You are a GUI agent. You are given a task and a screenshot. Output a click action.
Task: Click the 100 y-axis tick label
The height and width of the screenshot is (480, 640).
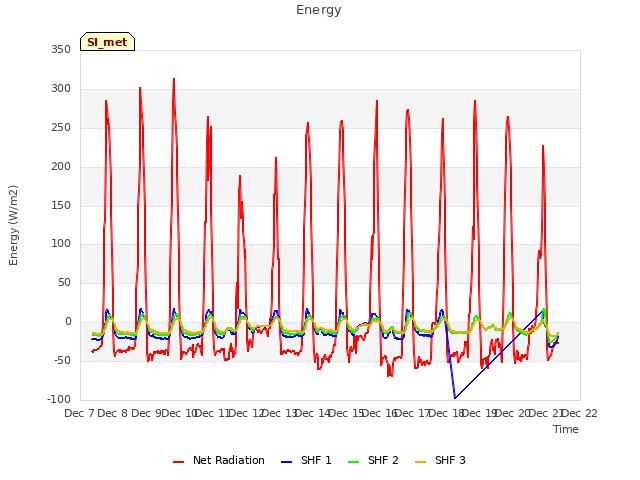pyautogui.click(x=61, y=244)
